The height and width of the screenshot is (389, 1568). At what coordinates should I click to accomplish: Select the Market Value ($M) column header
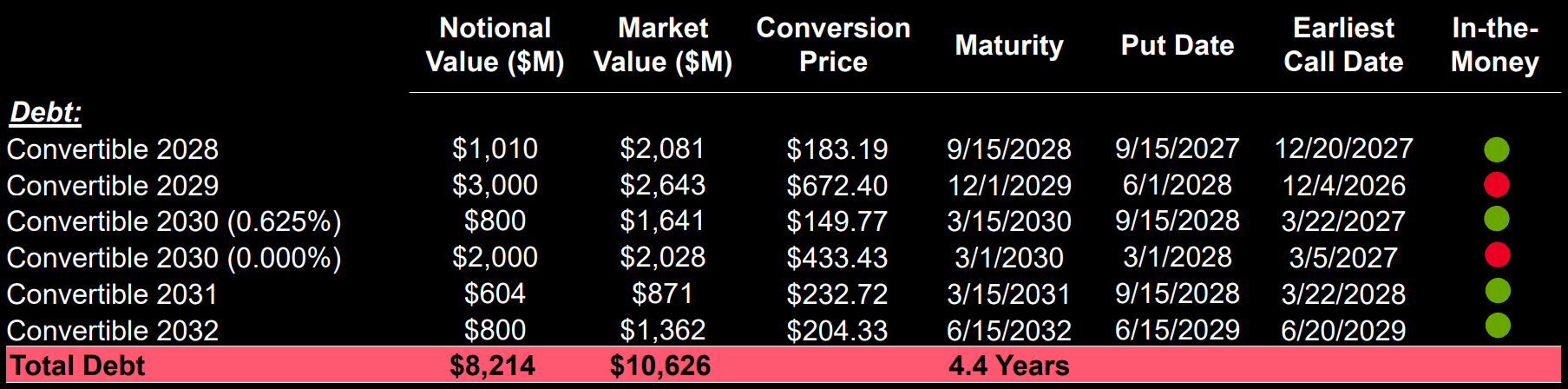point(663,45)
